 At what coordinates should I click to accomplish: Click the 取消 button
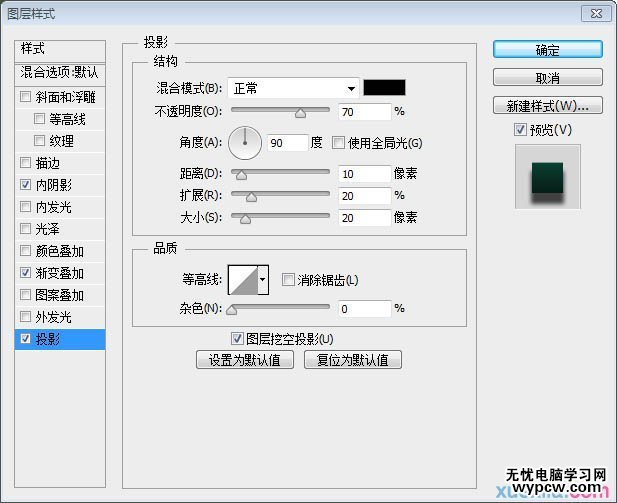(x=547, y=78)
